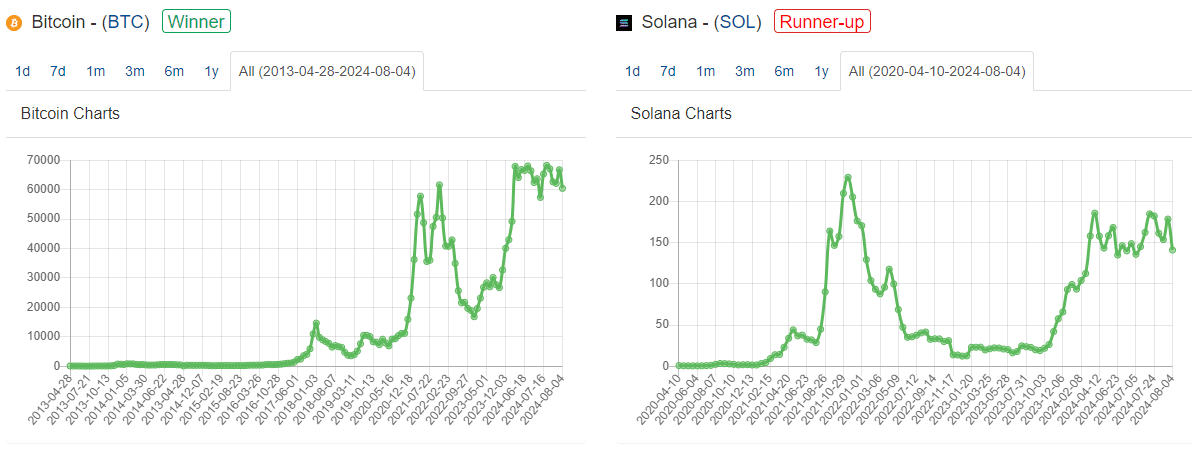The height and width of the screenshot is (458, 1192).
Task: Select Bitcoin All (2013-04-28-2024-08-04) tab
Action: click(327, 71)
